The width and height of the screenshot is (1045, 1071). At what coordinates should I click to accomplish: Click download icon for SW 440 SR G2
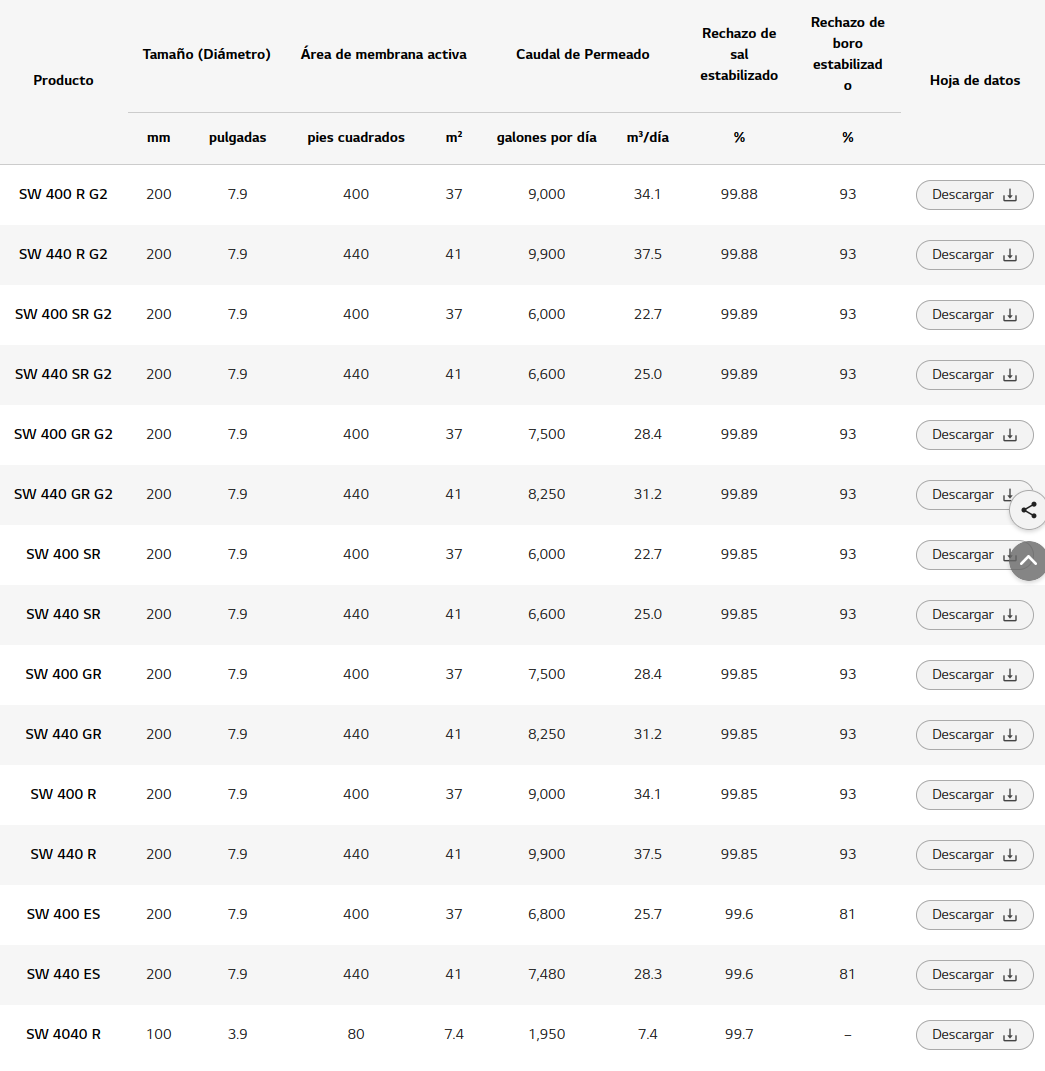(x=1010, y=375)
